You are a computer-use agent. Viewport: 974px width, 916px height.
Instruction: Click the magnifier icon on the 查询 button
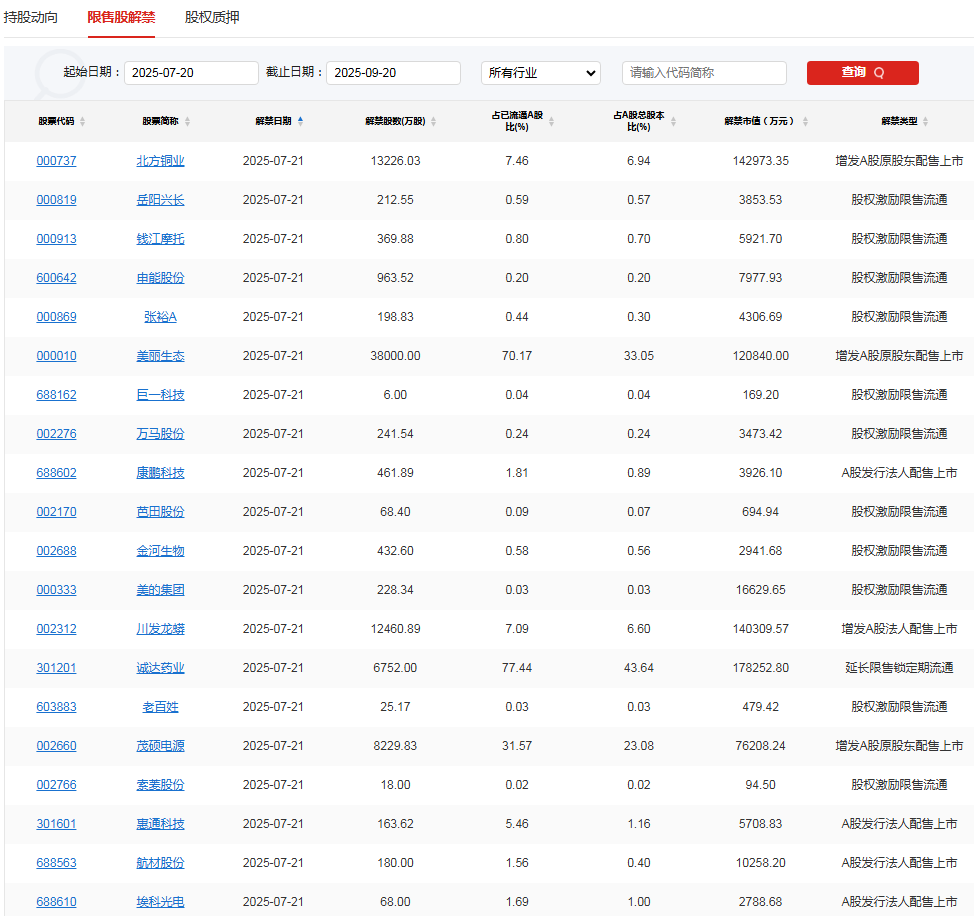(879, 73)
